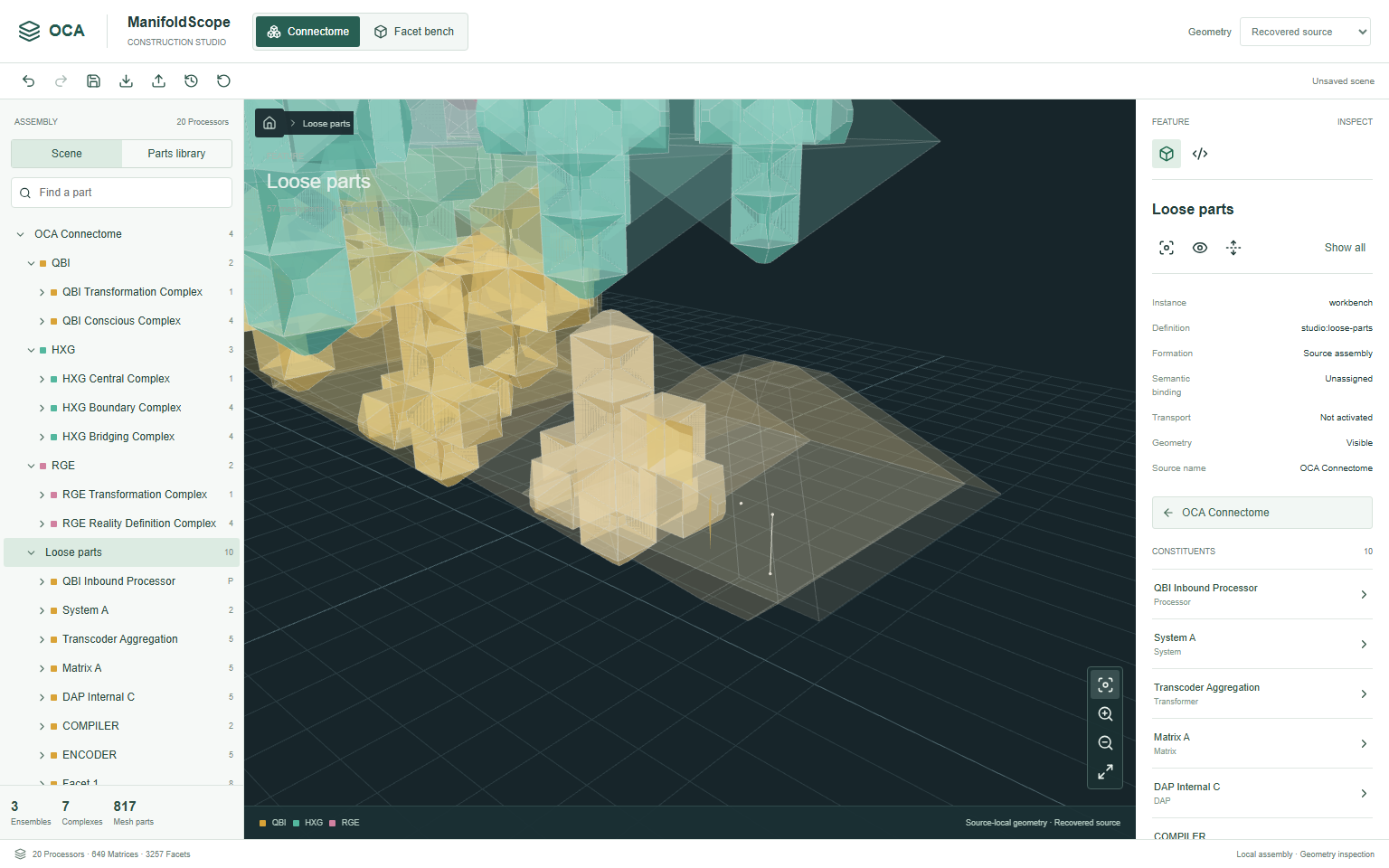Save the scene with the floppy icon
The width and height of the screenshot is (1389, 868).
(x=93, y=81)
